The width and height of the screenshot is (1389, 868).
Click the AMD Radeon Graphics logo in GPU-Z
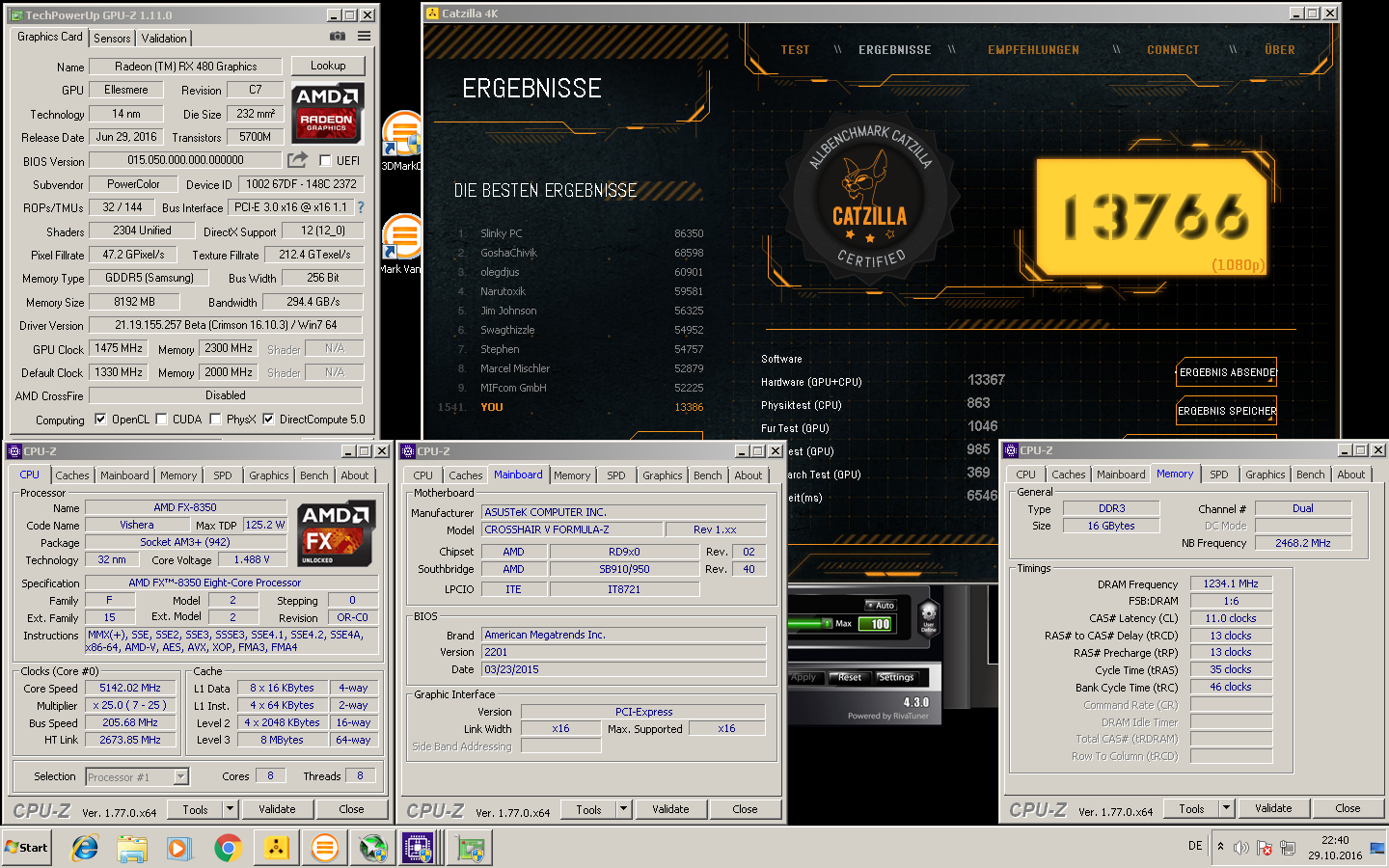tap(327, 113)
